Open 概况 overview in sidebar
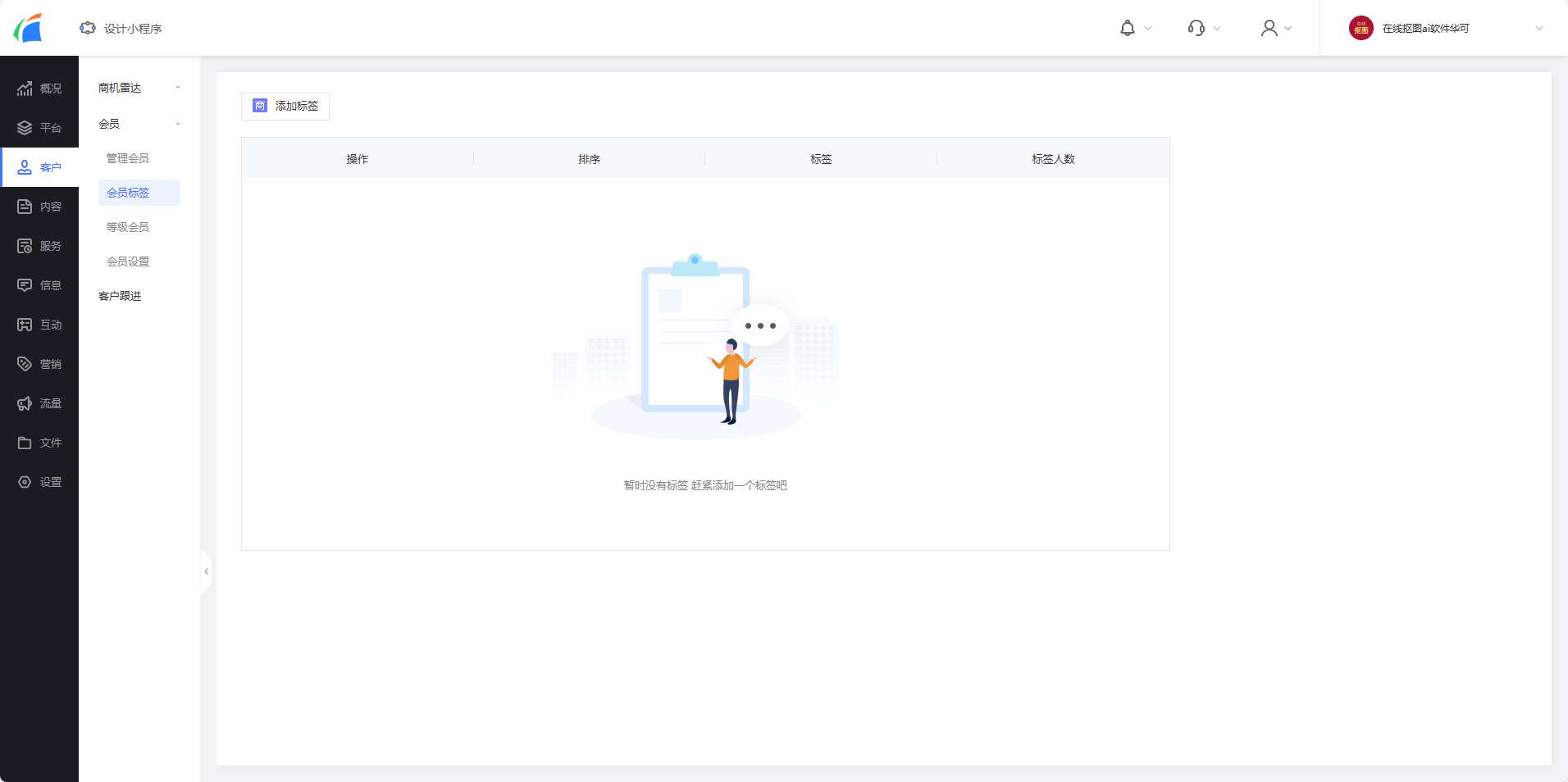This screenshot has width=1568, height=782. click(x=39, y=89)
